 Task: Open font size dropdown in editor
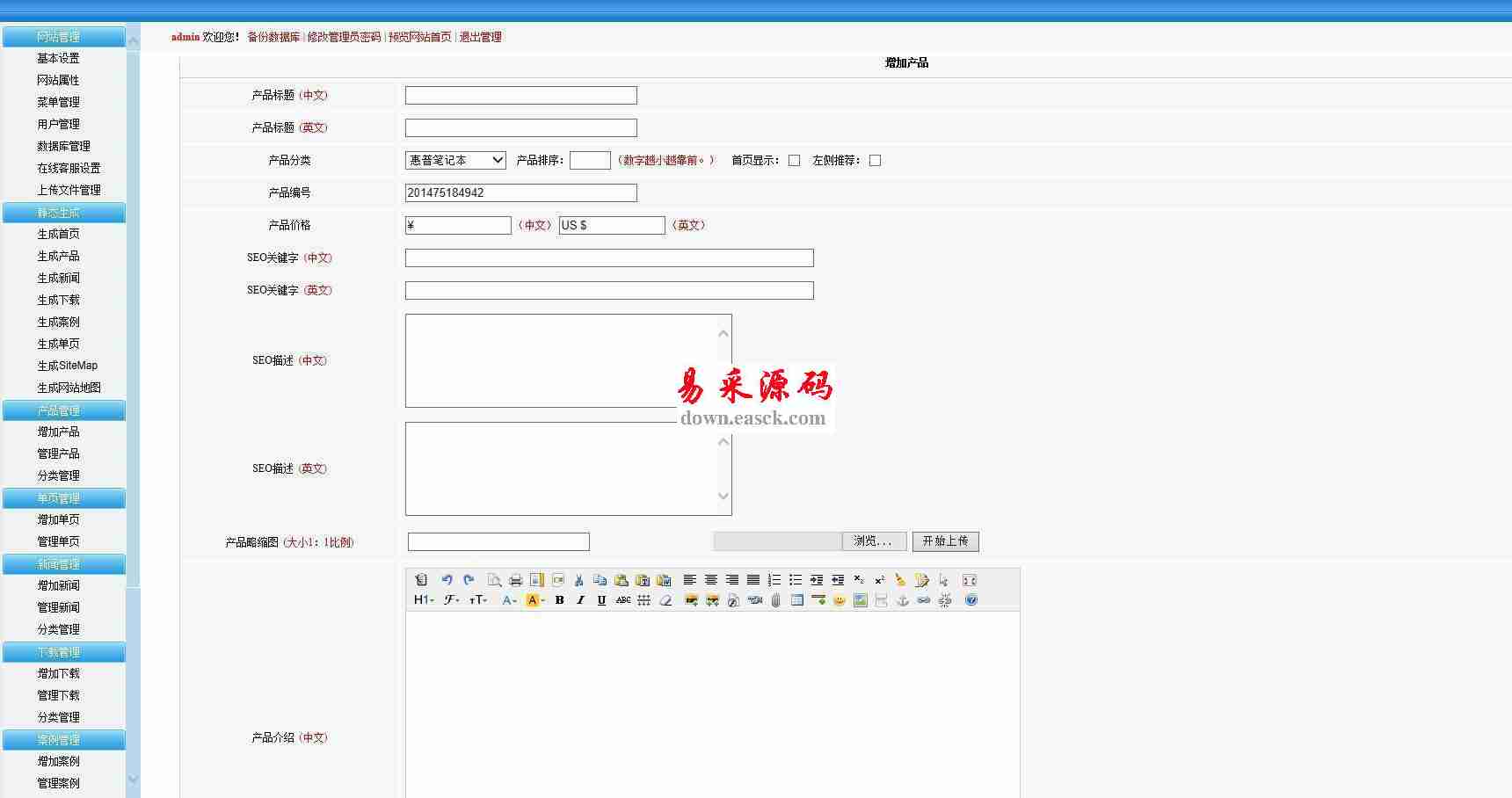coord(478,600)
